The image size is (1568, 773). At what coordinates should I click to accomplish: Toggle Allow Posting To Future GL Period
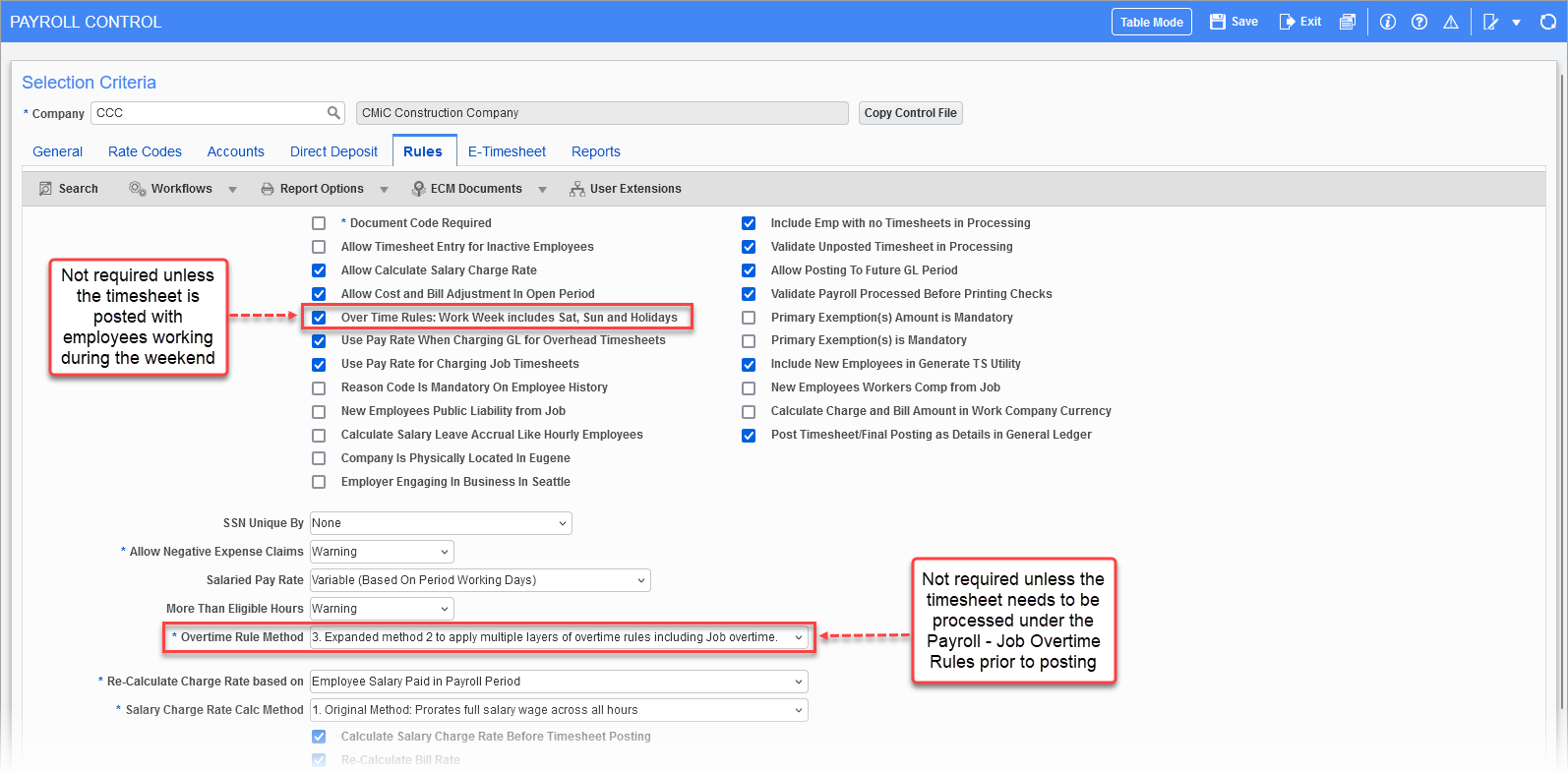click(x=749, y=270)
